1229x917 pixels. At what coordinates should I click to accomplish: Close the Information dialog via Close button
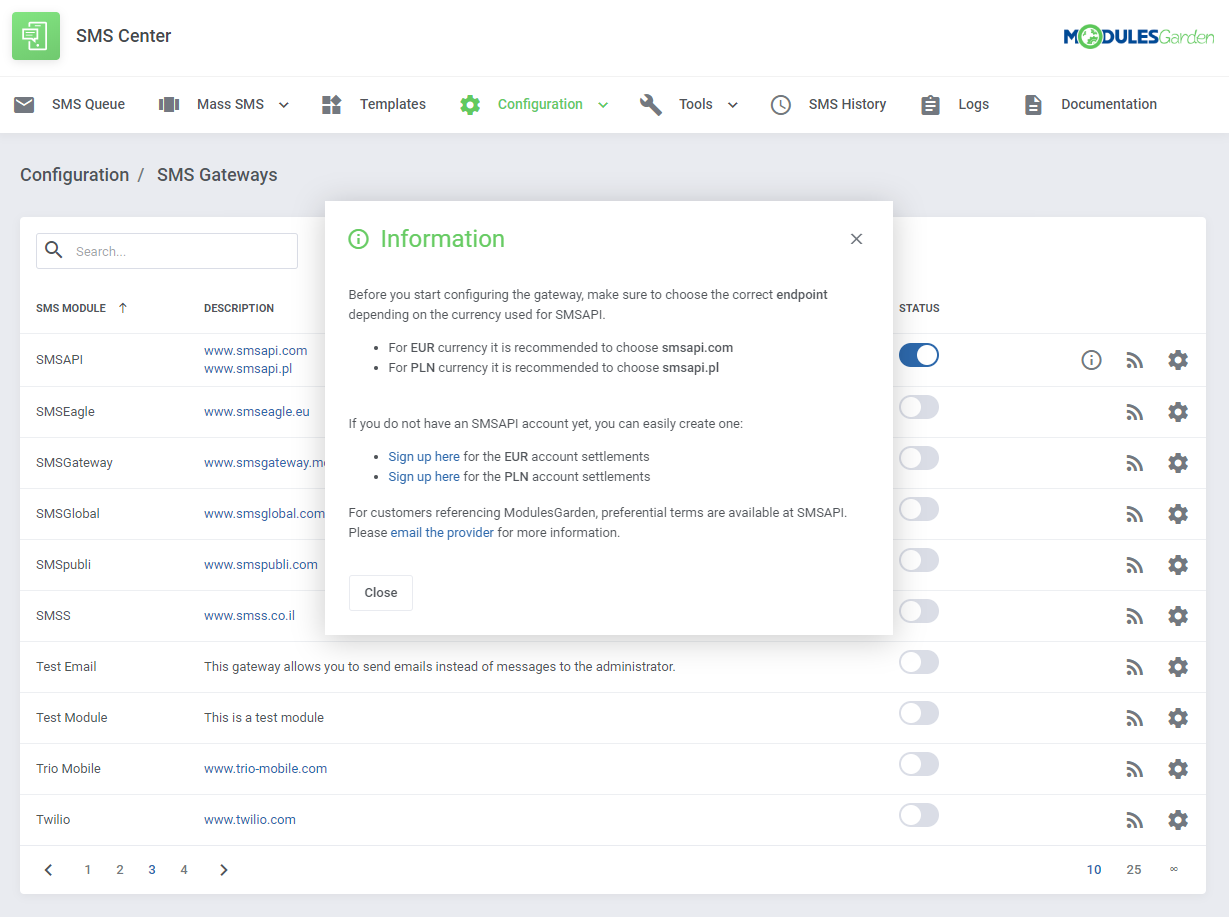[x=380, y=592]
